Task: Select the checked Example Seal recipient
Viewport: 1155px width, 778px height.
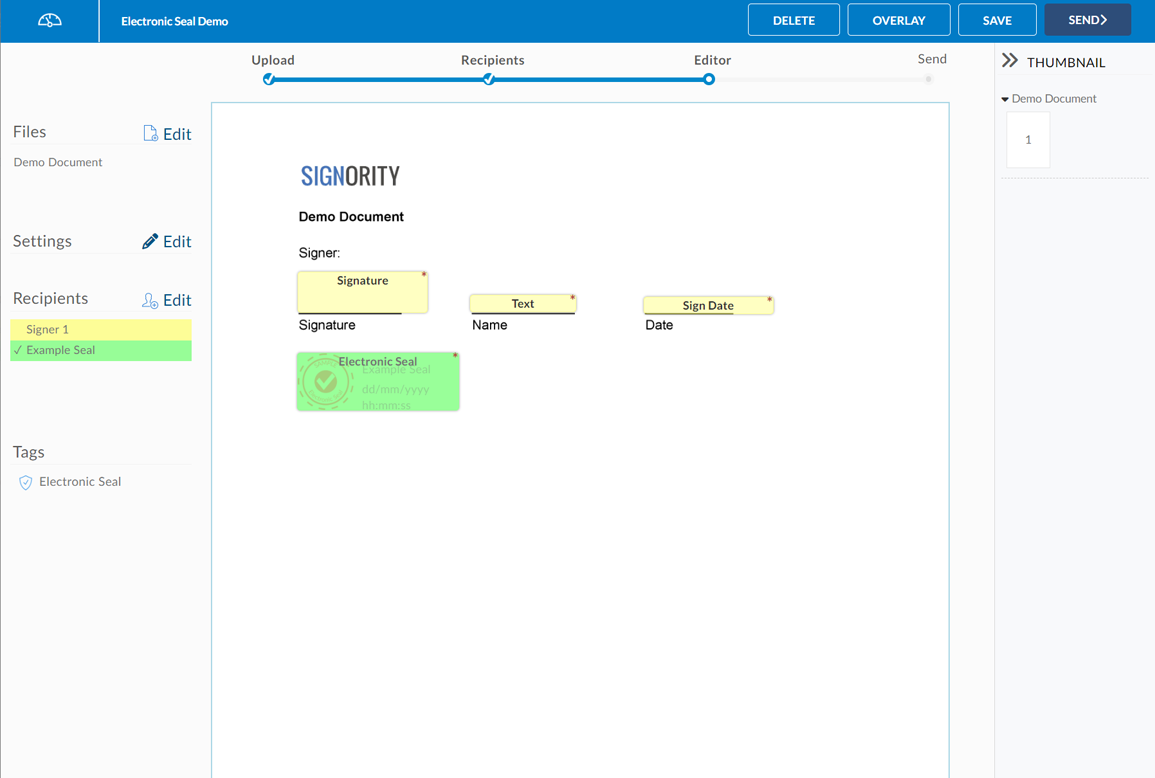Action: tap(100, 350)
